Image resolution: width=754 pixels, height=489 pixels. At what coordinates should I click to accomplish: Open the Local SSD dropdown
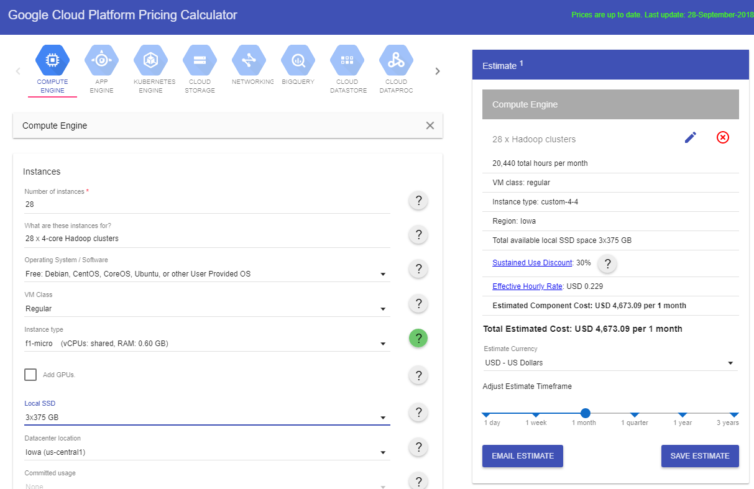pyautogui.click(x=206, y=417)
